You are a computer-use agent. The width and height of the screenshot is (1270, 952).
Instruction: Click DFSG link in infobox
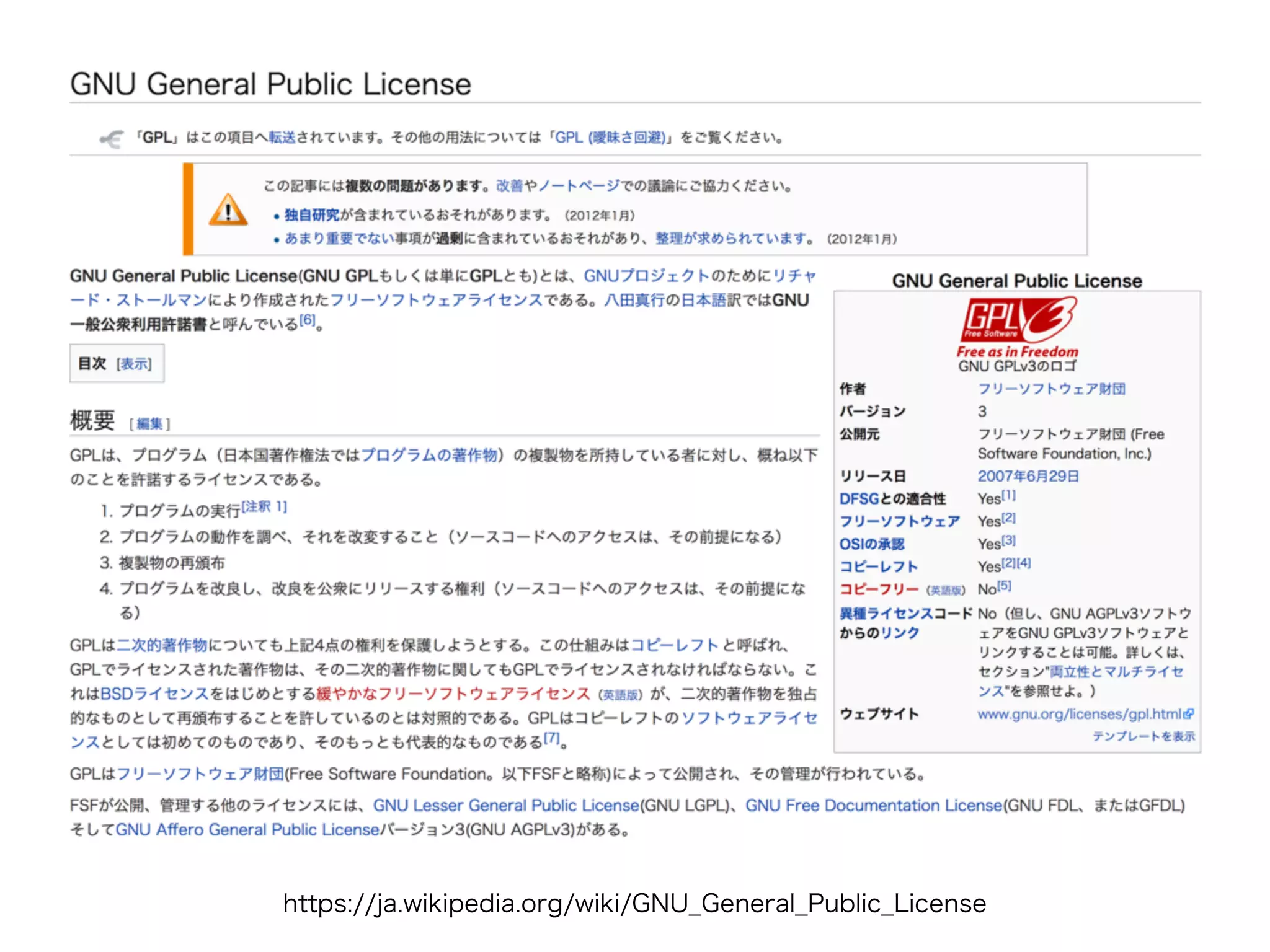pyautogui.click(x=859, y=499)
